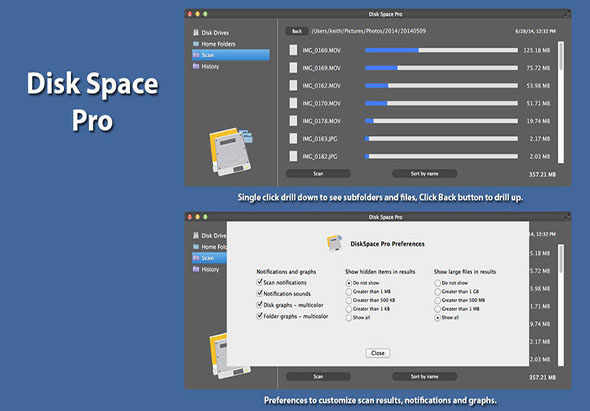Select hidden items 'Greater than 500 KB'
The height and width of the screenshot is (411, 590).
(x=348, y=300)
